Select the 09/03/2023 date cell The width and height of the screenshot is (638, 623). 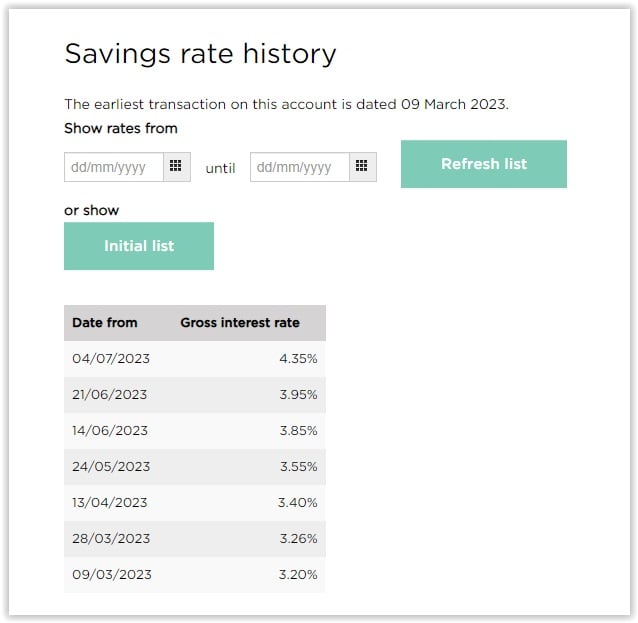coord(112,574)
